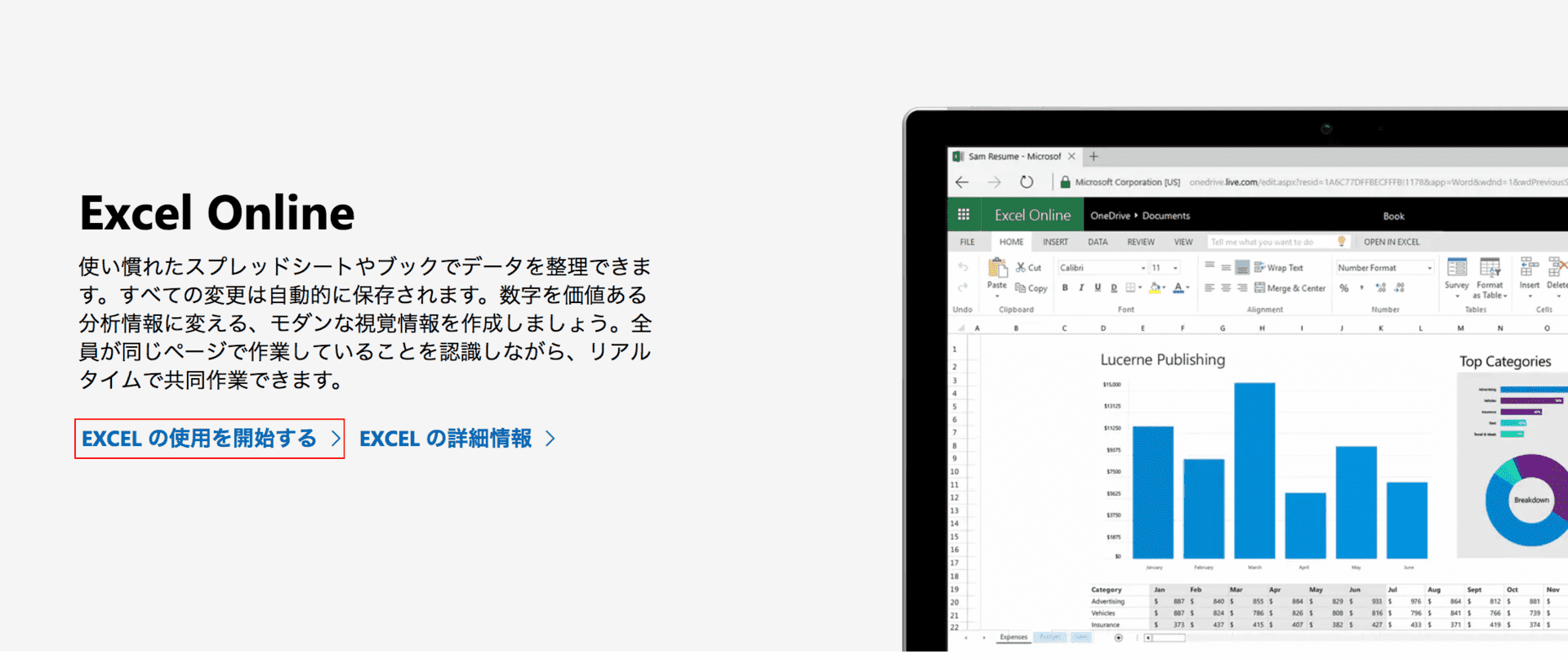Click the previous sheet navigation arrow
This screenshot has height=660, width=1568.
[966, 637]
